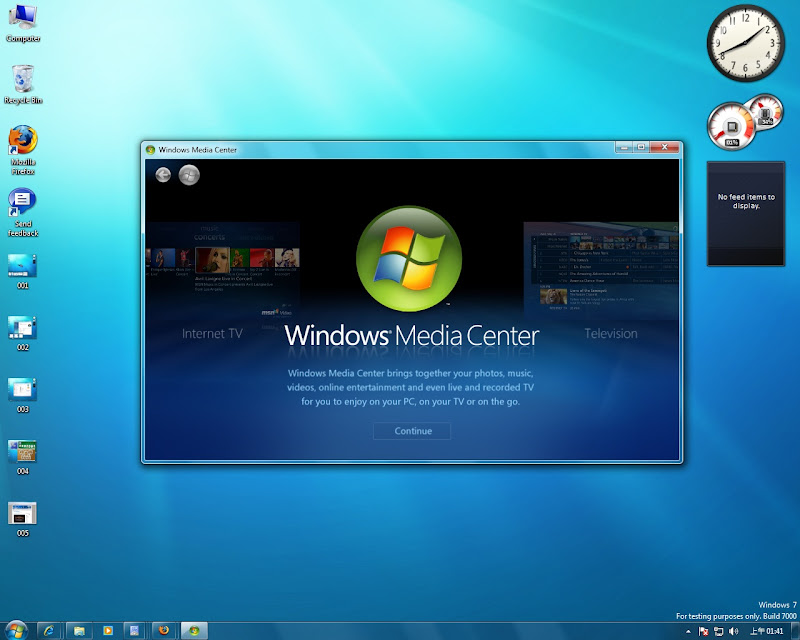The width and height of the screenshot is (800, 640).
Task: Click the Windows Media Center title bar icon
Action: (150, 150)
